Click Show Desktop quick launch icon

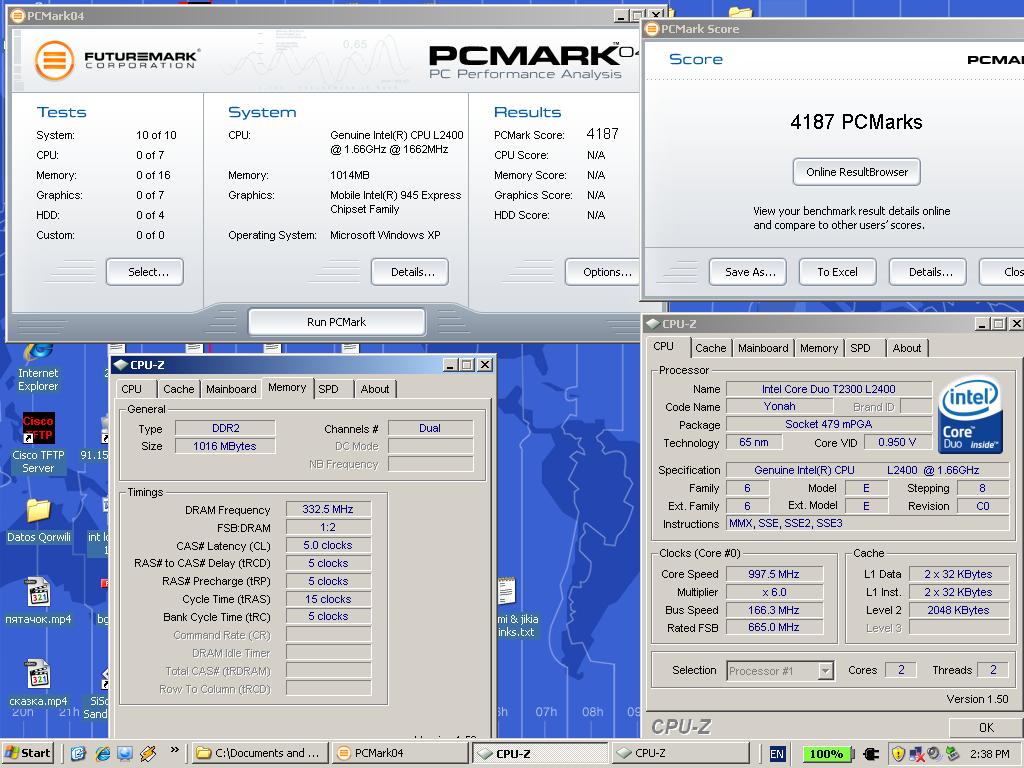tap(125, 753)
